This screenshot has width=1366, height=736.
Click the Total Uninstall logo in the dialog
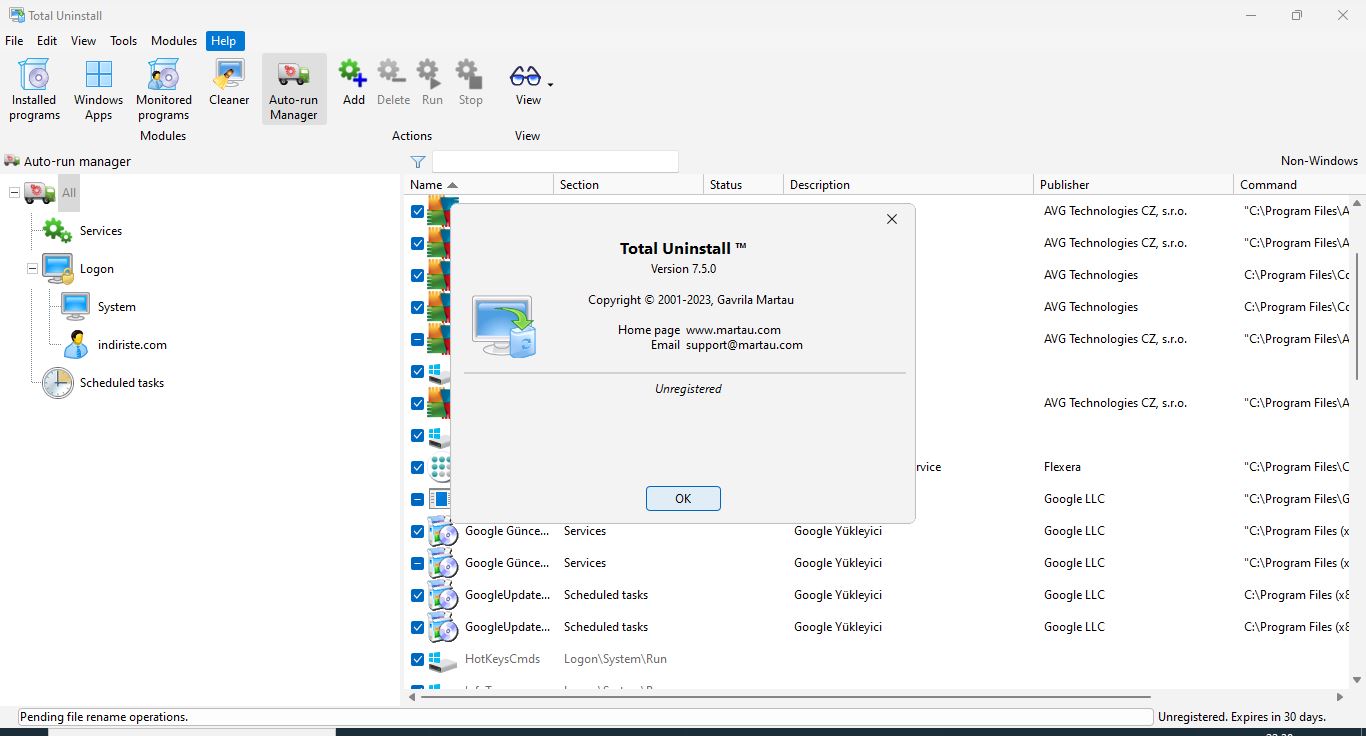point(505,327)
